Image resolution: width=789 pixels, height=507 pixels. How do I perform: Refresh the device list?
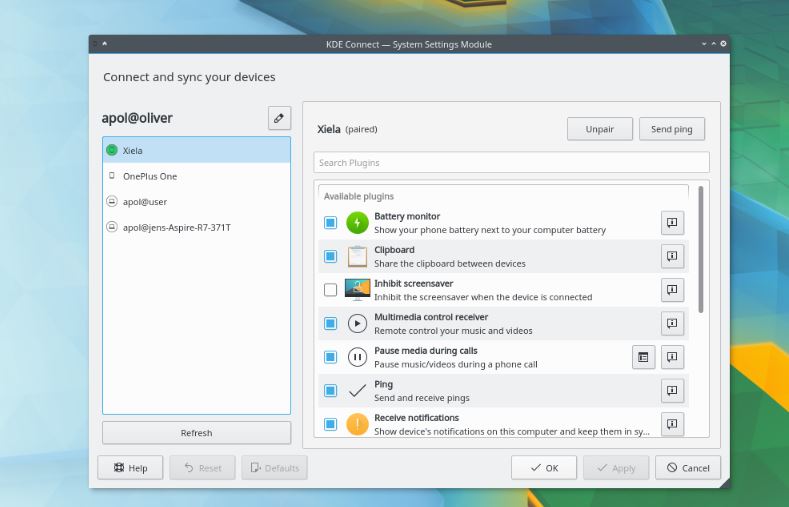click(x=196, y=433)
